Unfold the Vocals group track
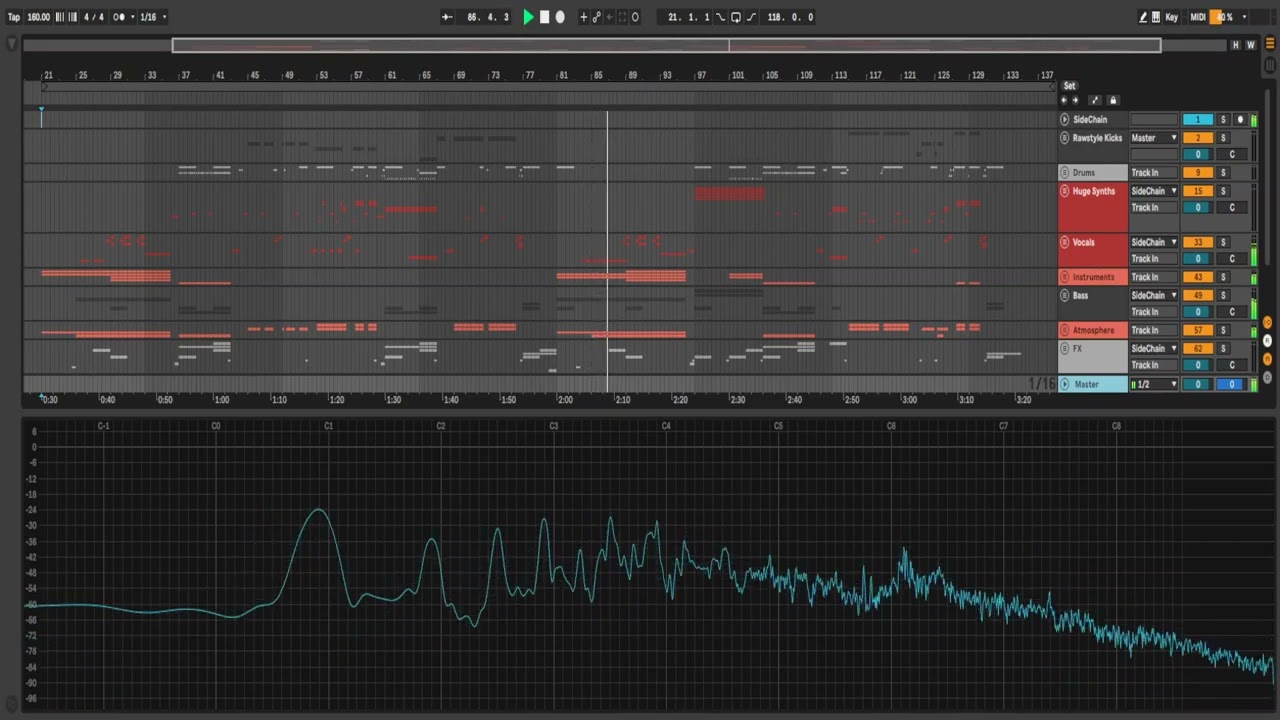The width and height of the screenshot is (1280, 720). [x=1065, y=242]
